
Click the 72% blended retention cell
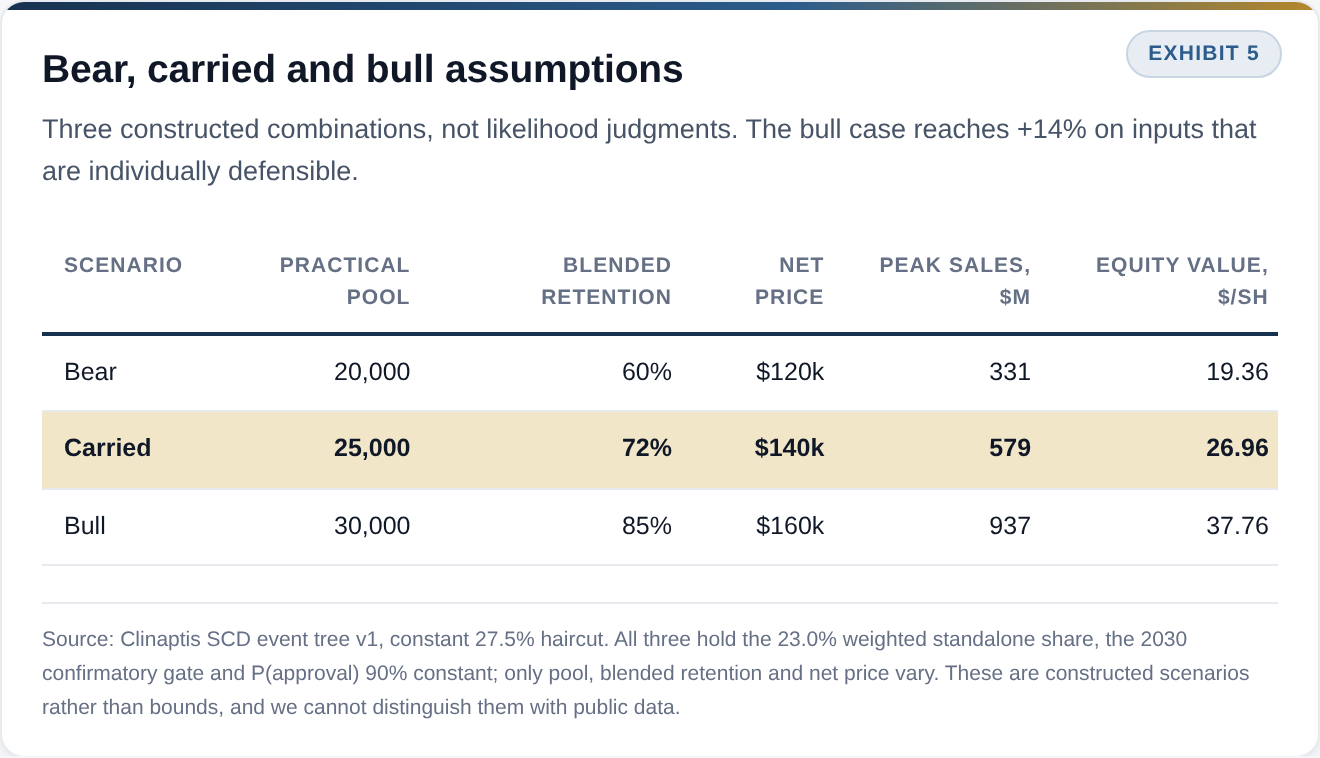click(x=647, y=448)
